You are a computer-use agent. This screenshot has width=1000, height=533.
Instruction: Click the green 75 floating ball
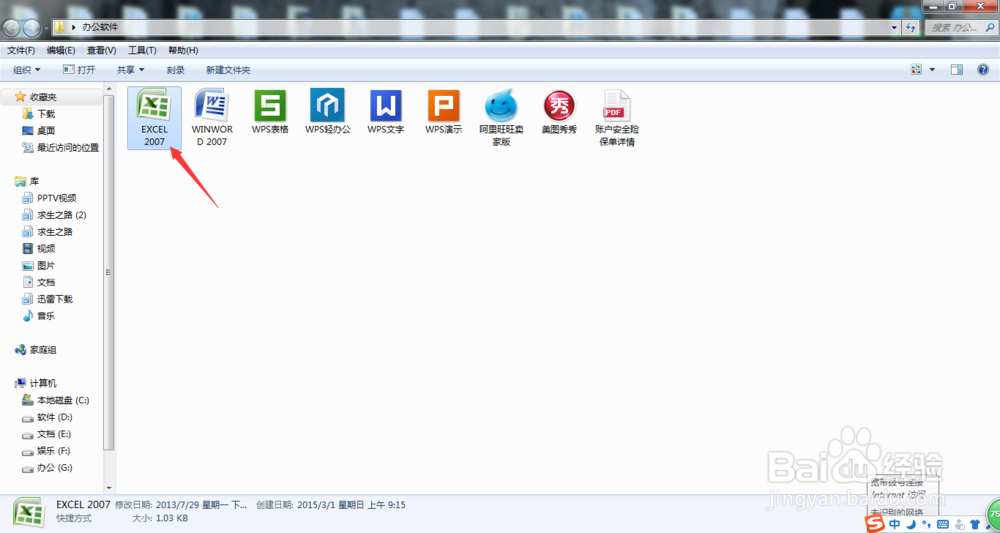(x=994, y=514)
